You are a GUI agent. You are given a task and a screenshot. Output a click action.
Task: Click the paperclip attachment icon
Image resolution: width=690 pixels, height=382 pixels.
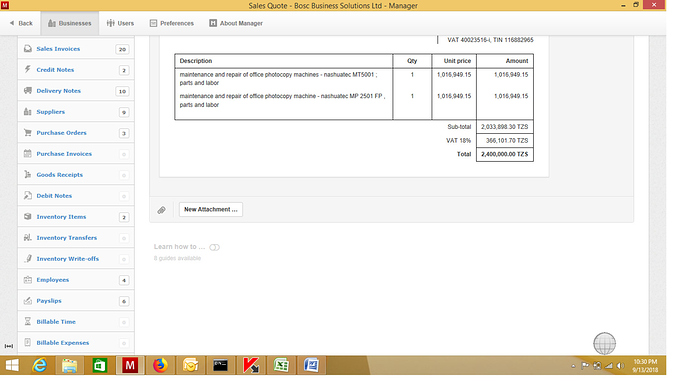[161, 210]
